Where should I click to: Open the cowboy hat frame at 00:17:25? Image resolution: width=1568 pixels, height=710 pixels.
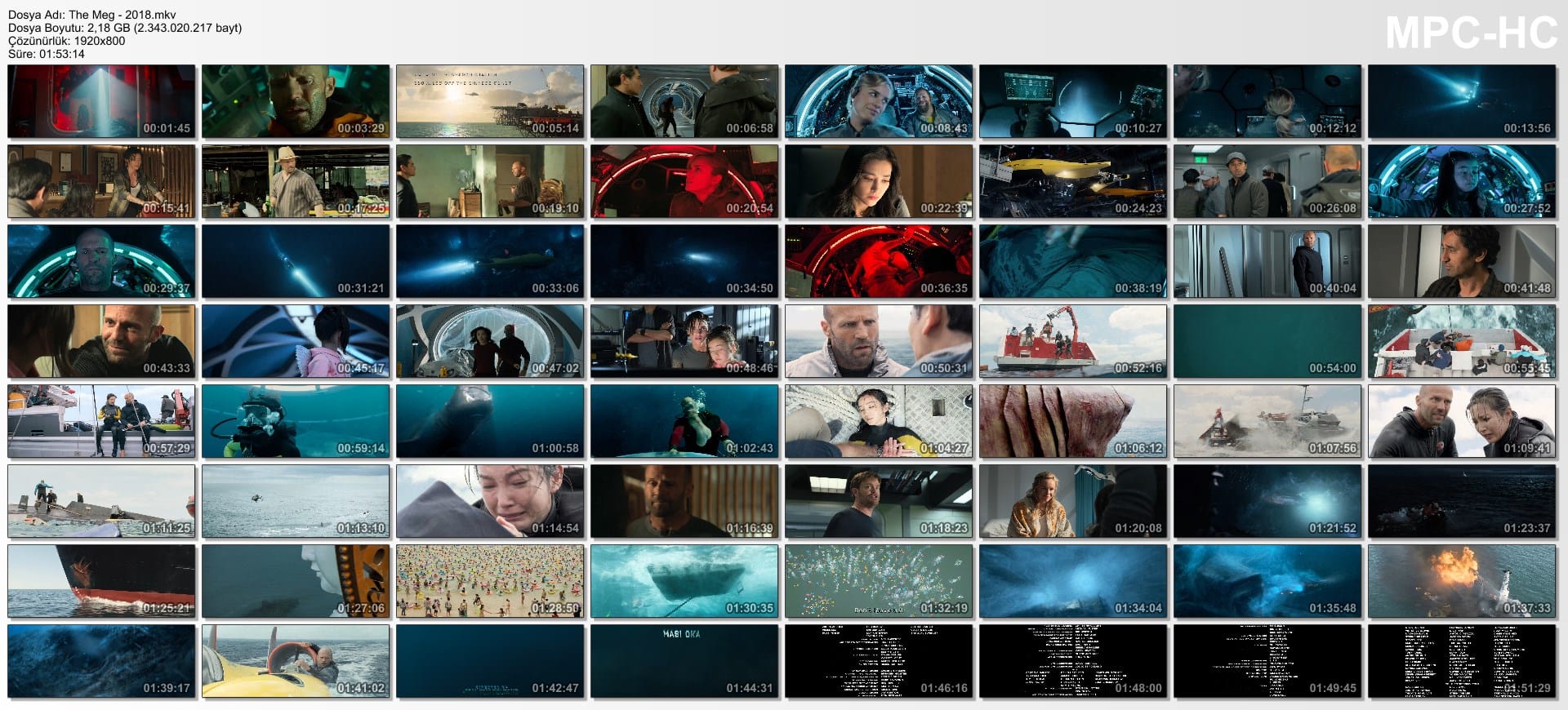click(x=296, y=181)
